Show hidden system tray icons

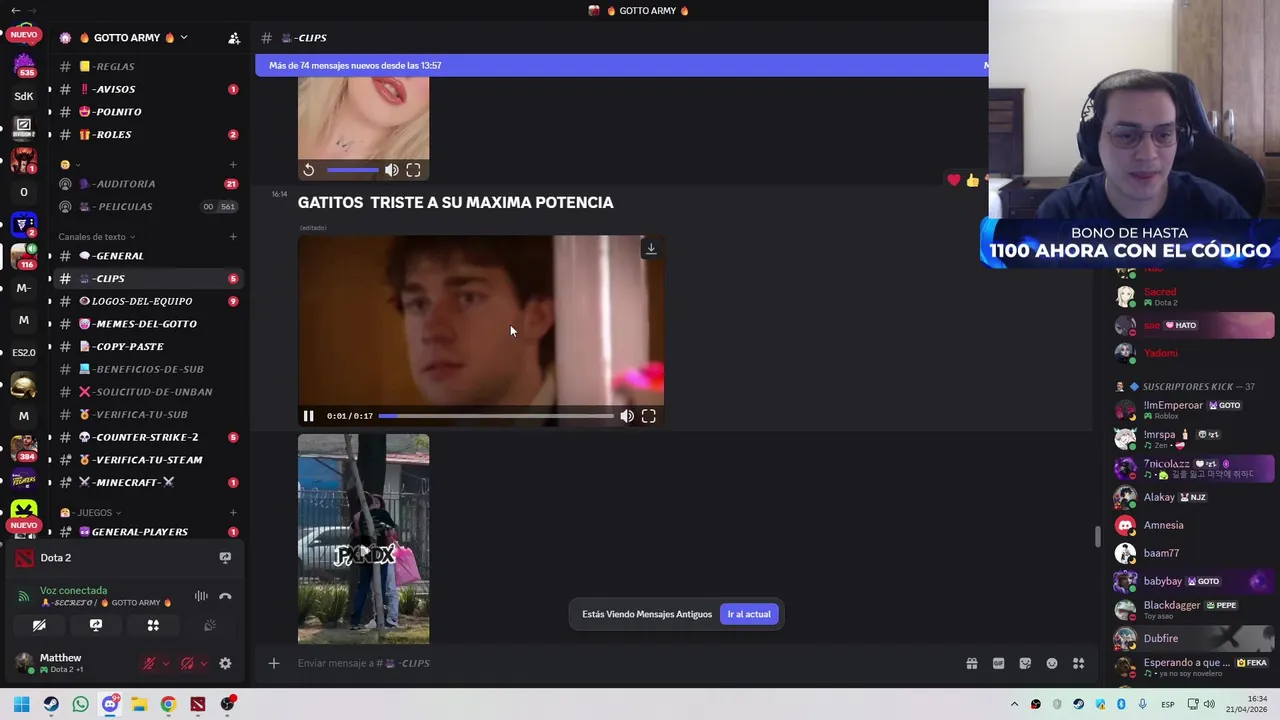coord(1014,704)
